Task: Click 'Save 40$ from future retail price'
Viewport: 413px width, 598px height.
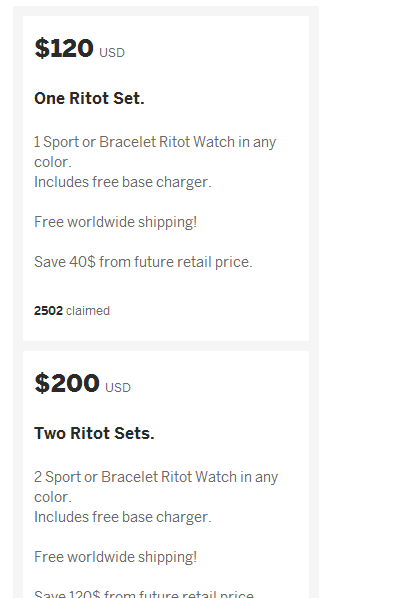Action: 143,262
